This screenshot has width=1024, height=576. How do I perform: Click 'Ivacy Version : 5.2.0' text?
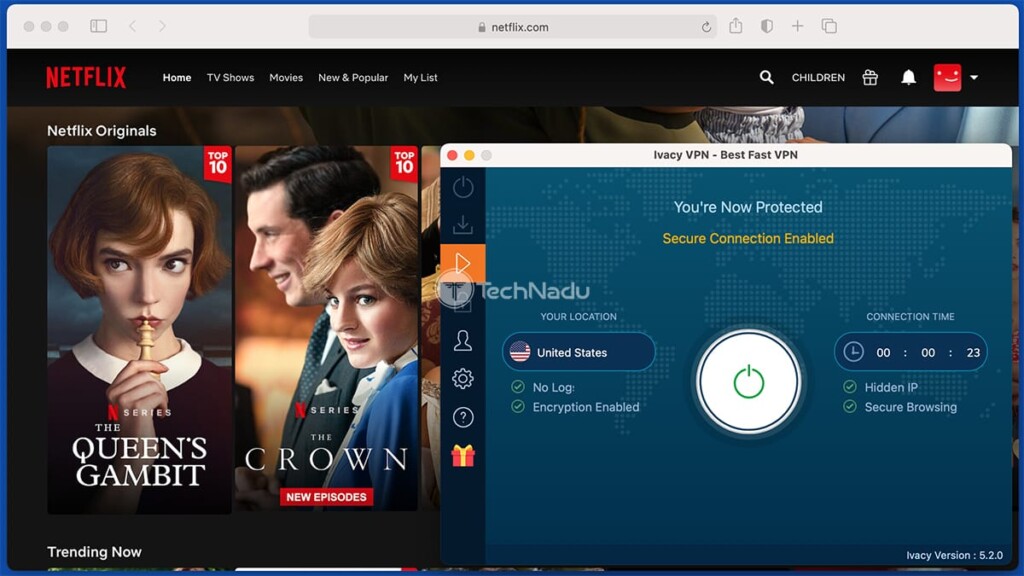point(954,555)
